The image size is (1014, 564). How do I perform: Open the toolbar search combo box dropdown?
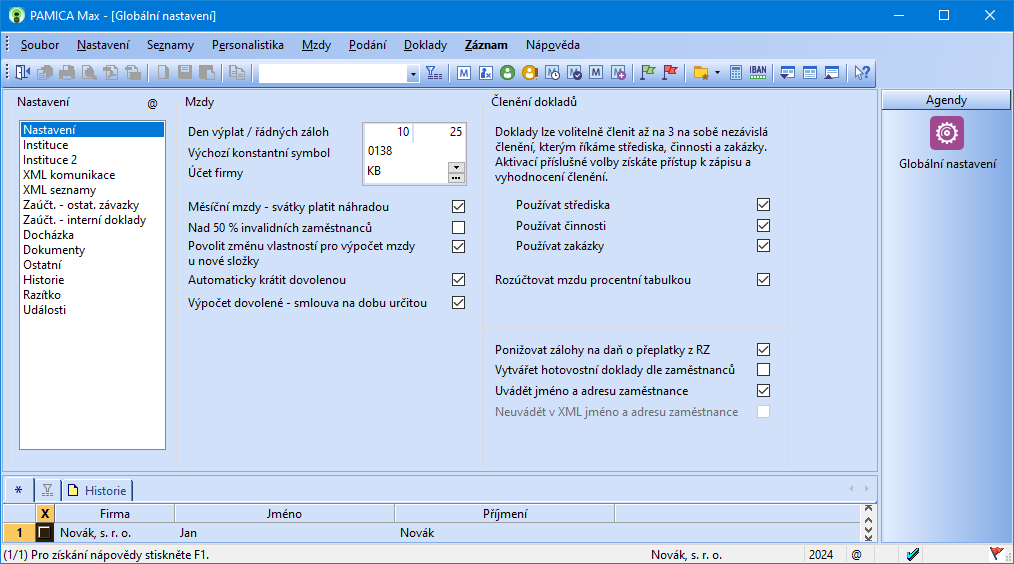tap(413, 74)
